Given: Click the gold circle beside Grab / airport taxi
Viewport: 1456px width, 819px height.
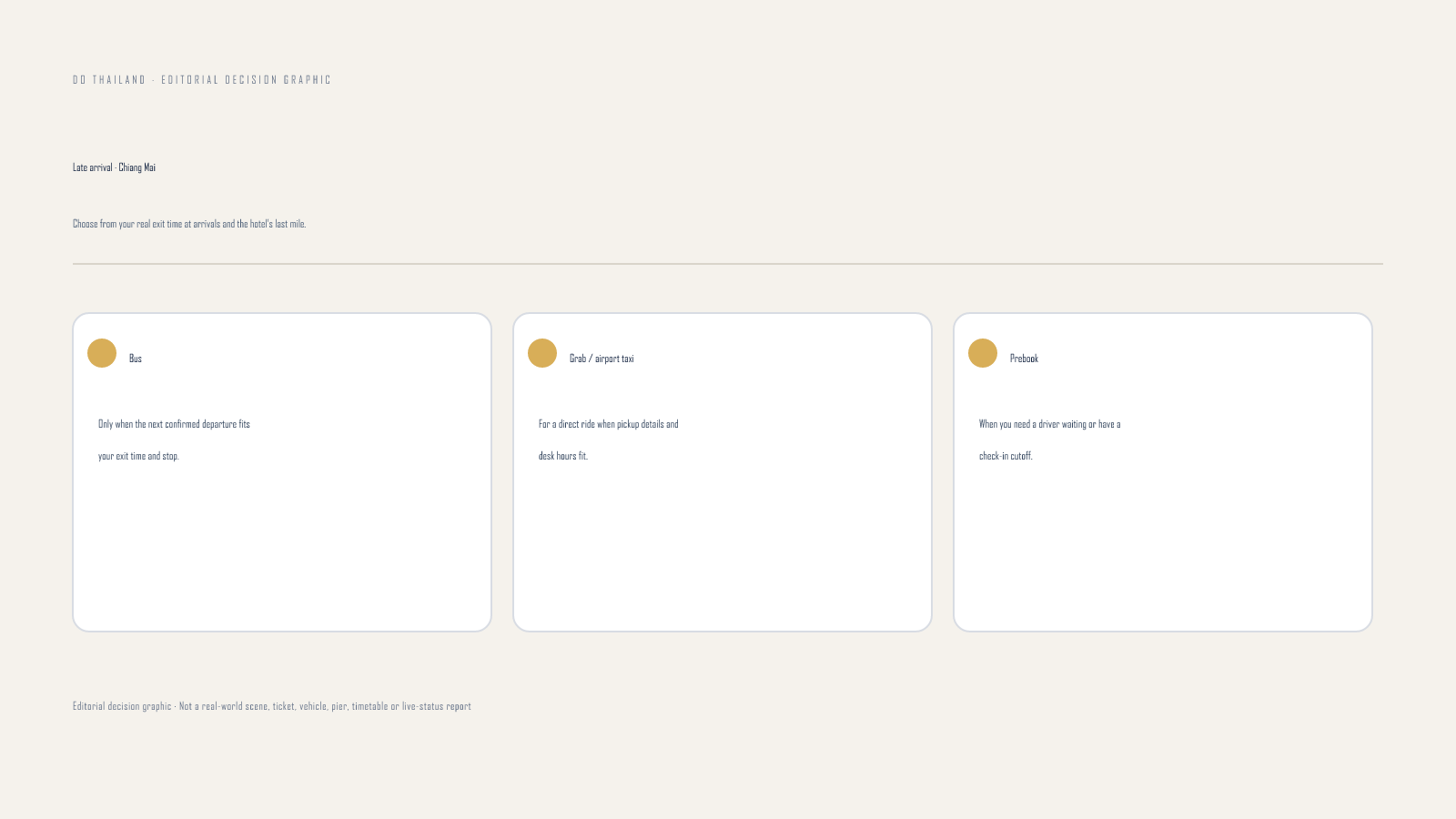Looking at the screenshot, I should tap(542, 353).
